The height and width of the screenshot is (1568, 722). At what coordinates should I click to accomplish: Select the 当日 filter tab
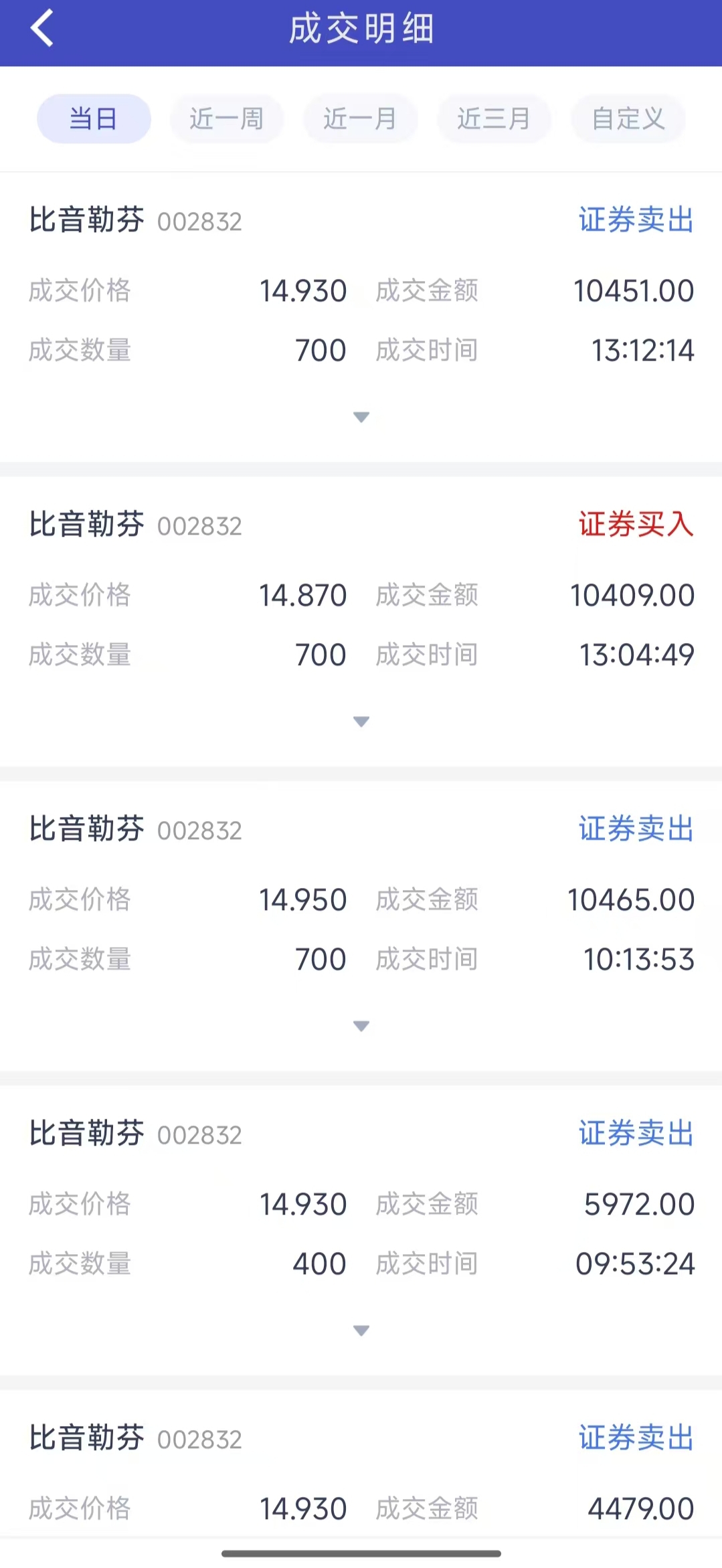coord(94,119)
